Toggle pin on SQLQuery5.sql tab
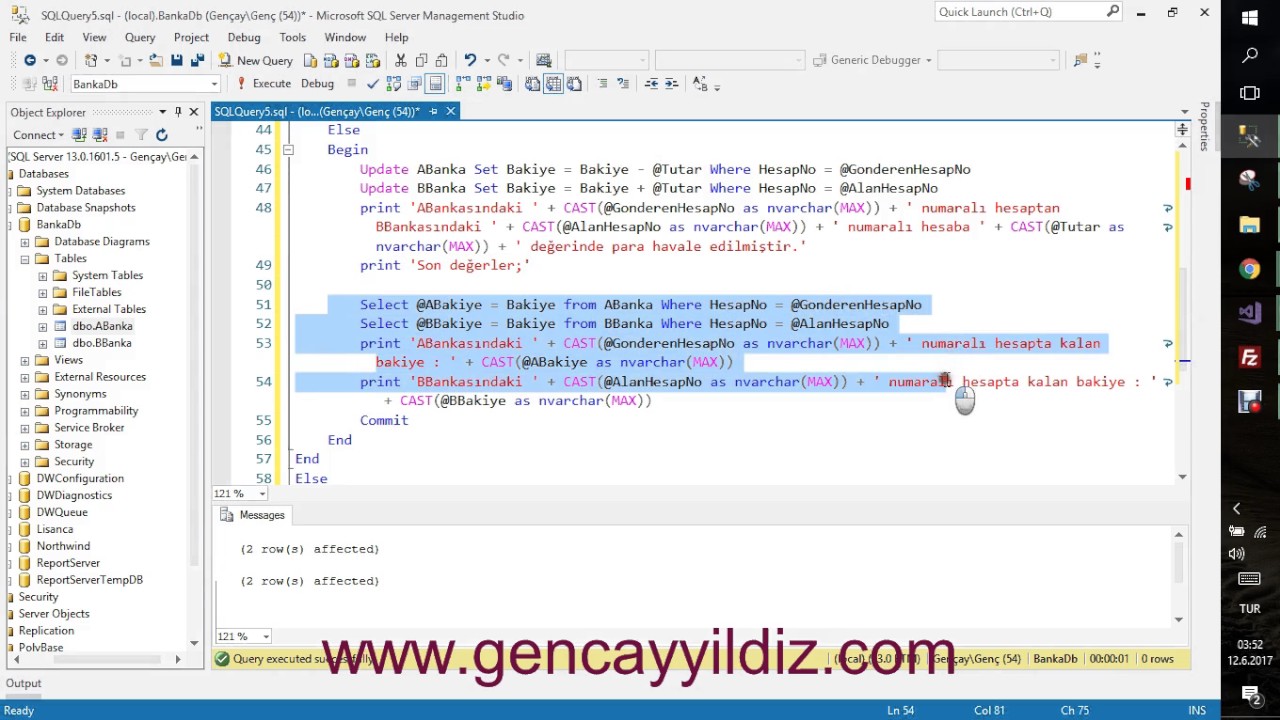This screenshot has height=720, width=1280. pyautogui.click(x=433, y=111)
